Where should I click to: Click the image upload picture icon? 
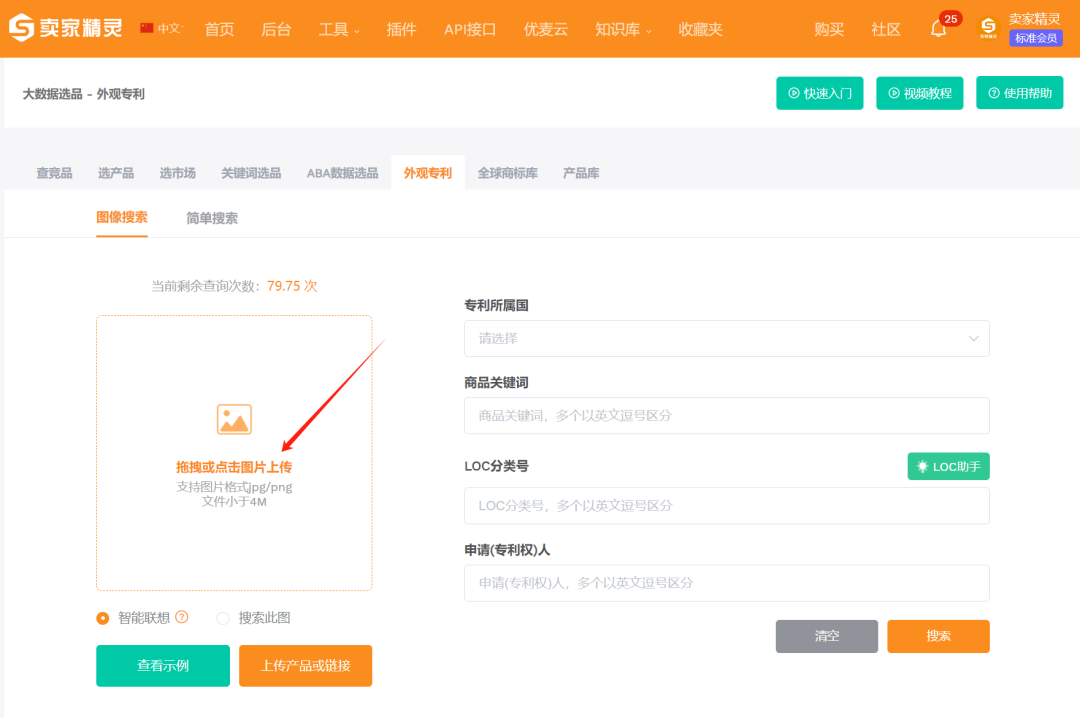[x=234, y=420]
